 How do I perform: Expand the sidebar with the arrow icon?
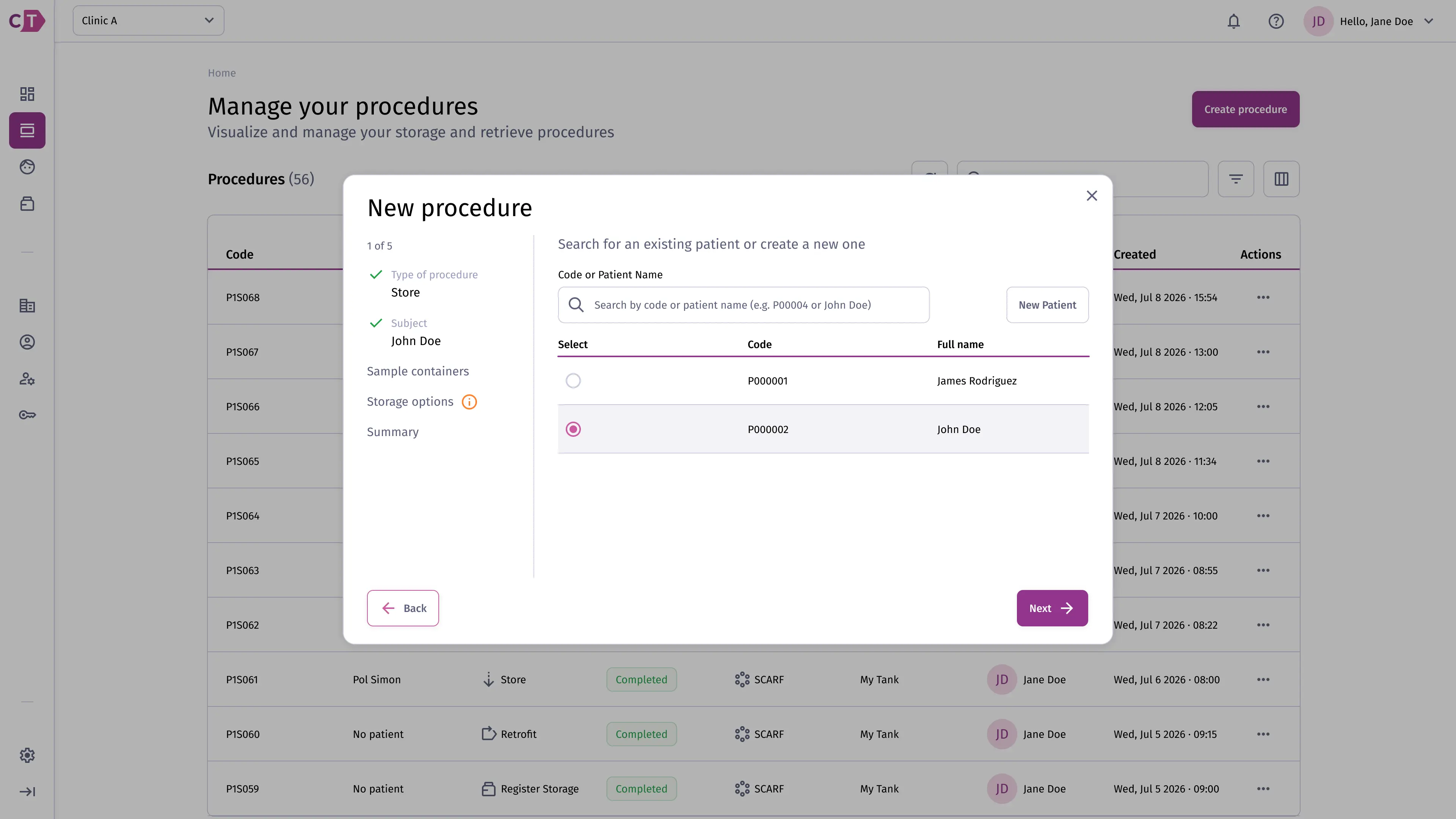pyautogui.click(x=27, y=792)
